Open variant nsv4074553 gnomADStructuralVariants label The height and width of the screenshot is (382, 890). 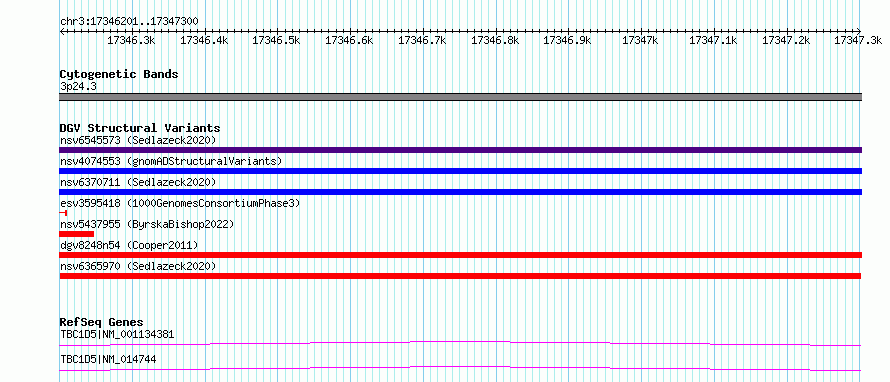171,161
